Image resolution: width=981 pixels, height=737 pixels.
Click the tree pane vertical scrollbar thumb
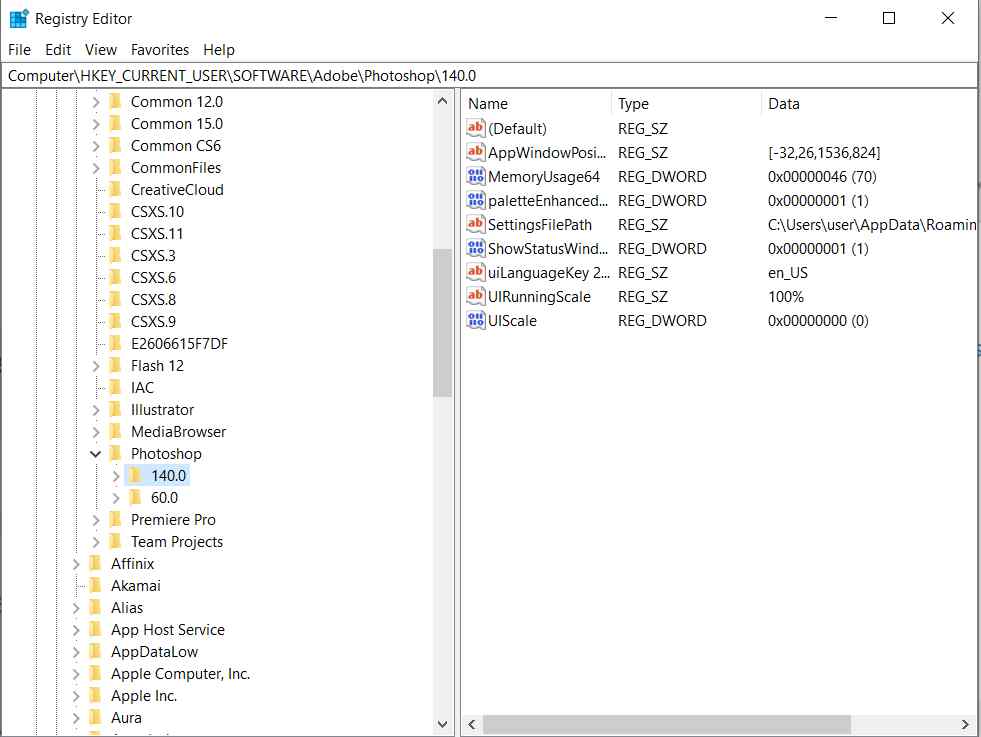pyautogui.click(x=442, y=323)
